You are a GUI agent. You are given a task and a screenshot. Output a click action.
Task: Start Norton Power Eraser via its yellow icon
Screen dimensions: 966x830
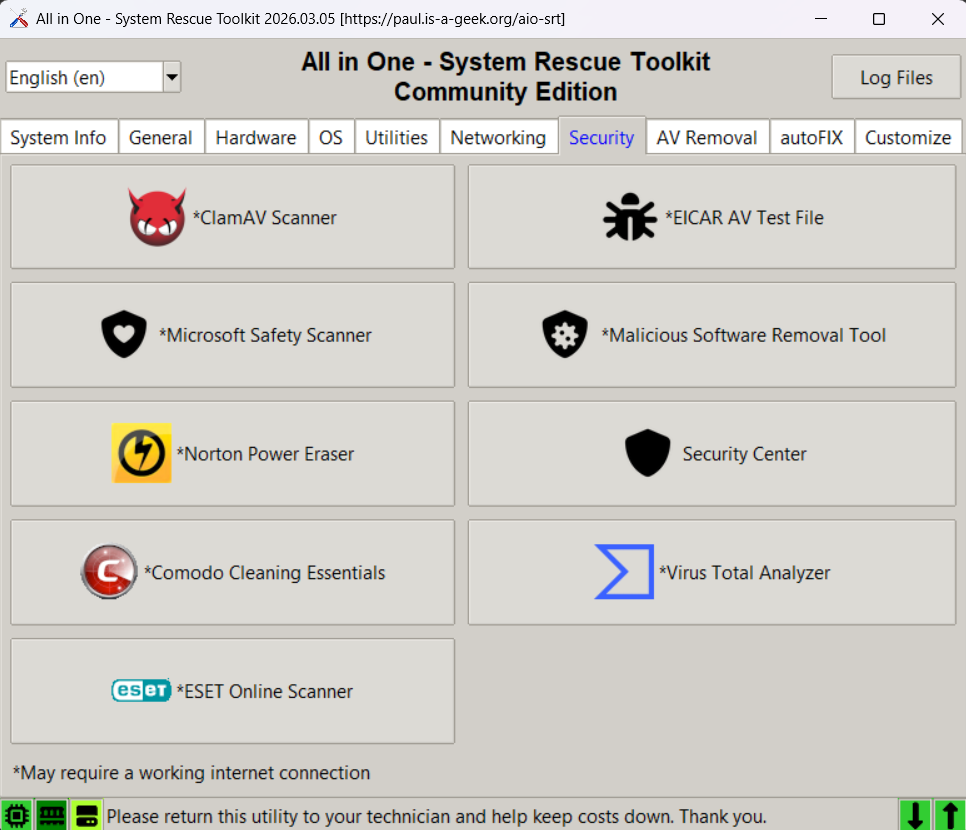(141, 453)
